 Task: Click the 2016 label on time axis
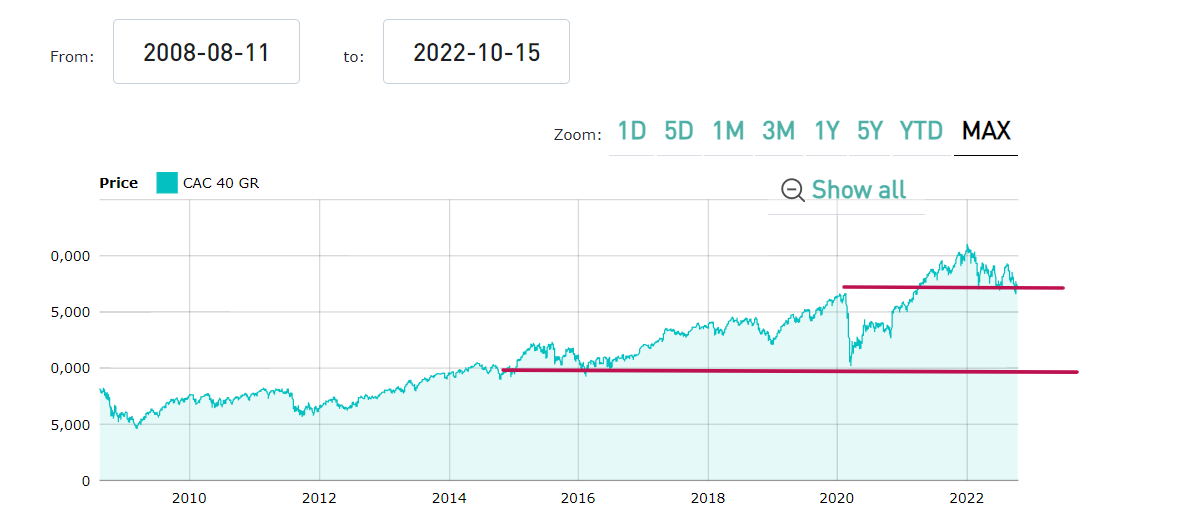(x=578, y=497)
